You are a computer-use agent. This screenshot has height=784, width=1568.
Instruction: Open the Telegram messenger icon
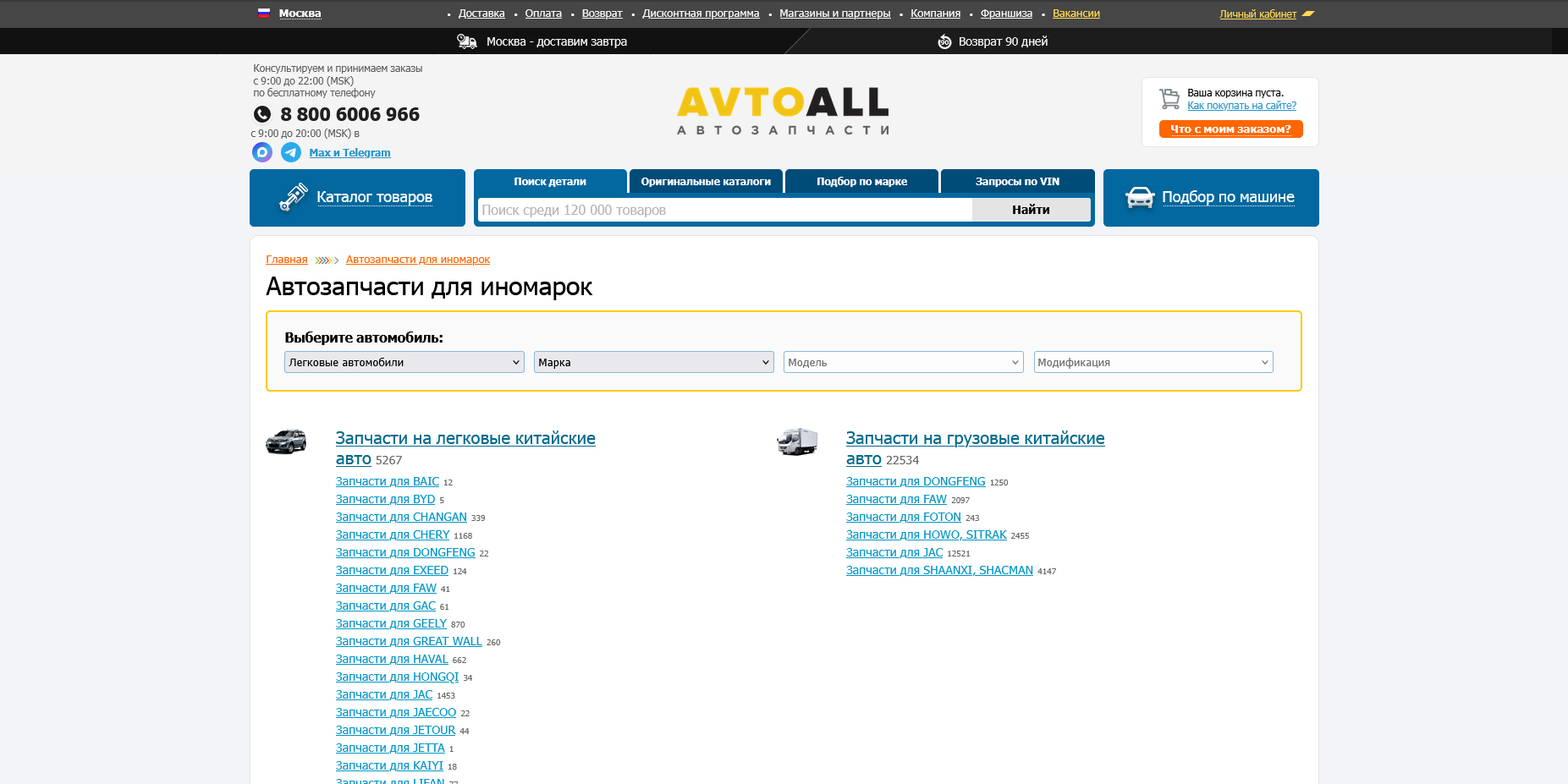(291, 152)
